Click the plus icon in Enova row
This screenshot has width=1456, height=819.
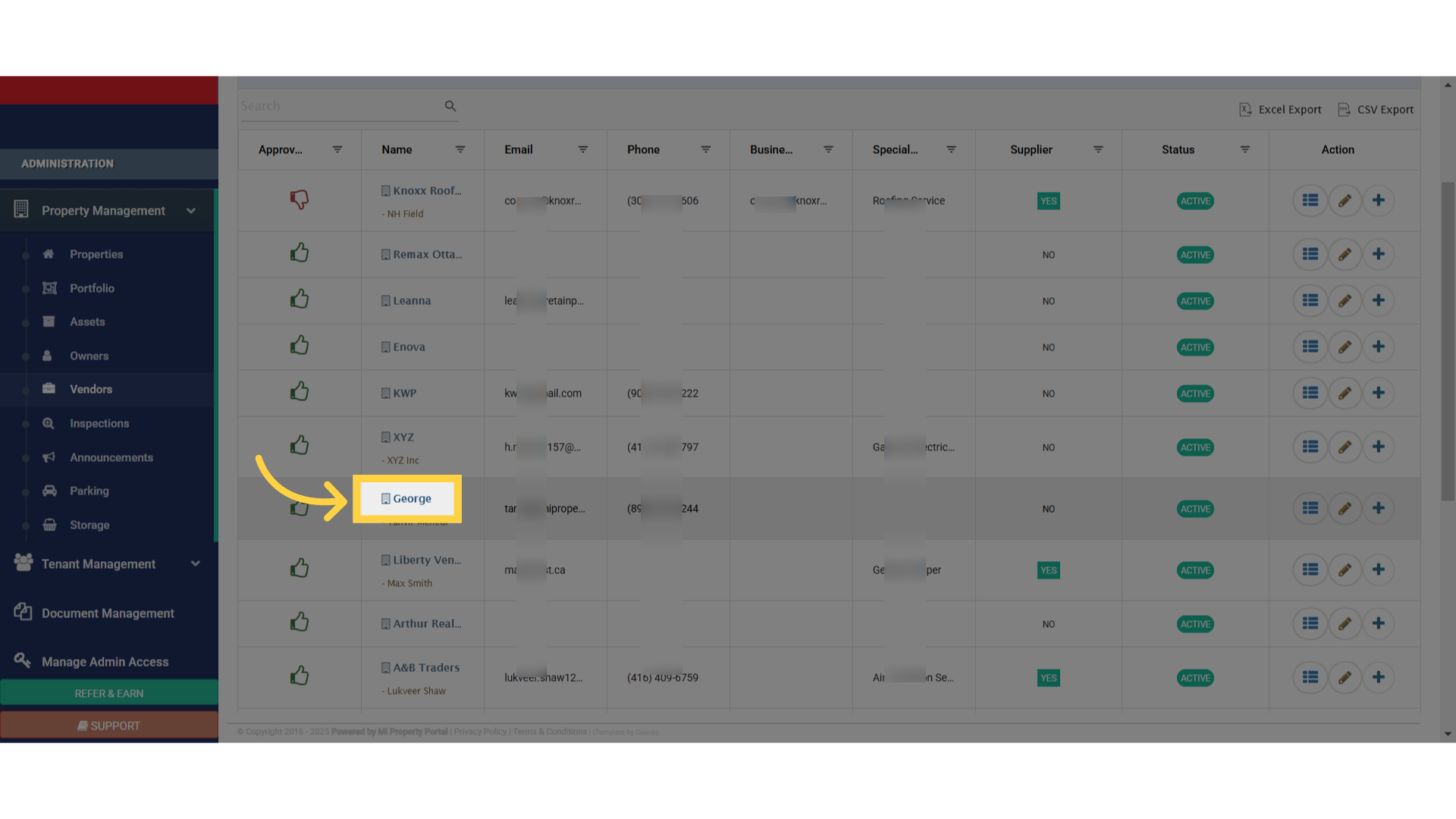click(x=1379, y=347)
